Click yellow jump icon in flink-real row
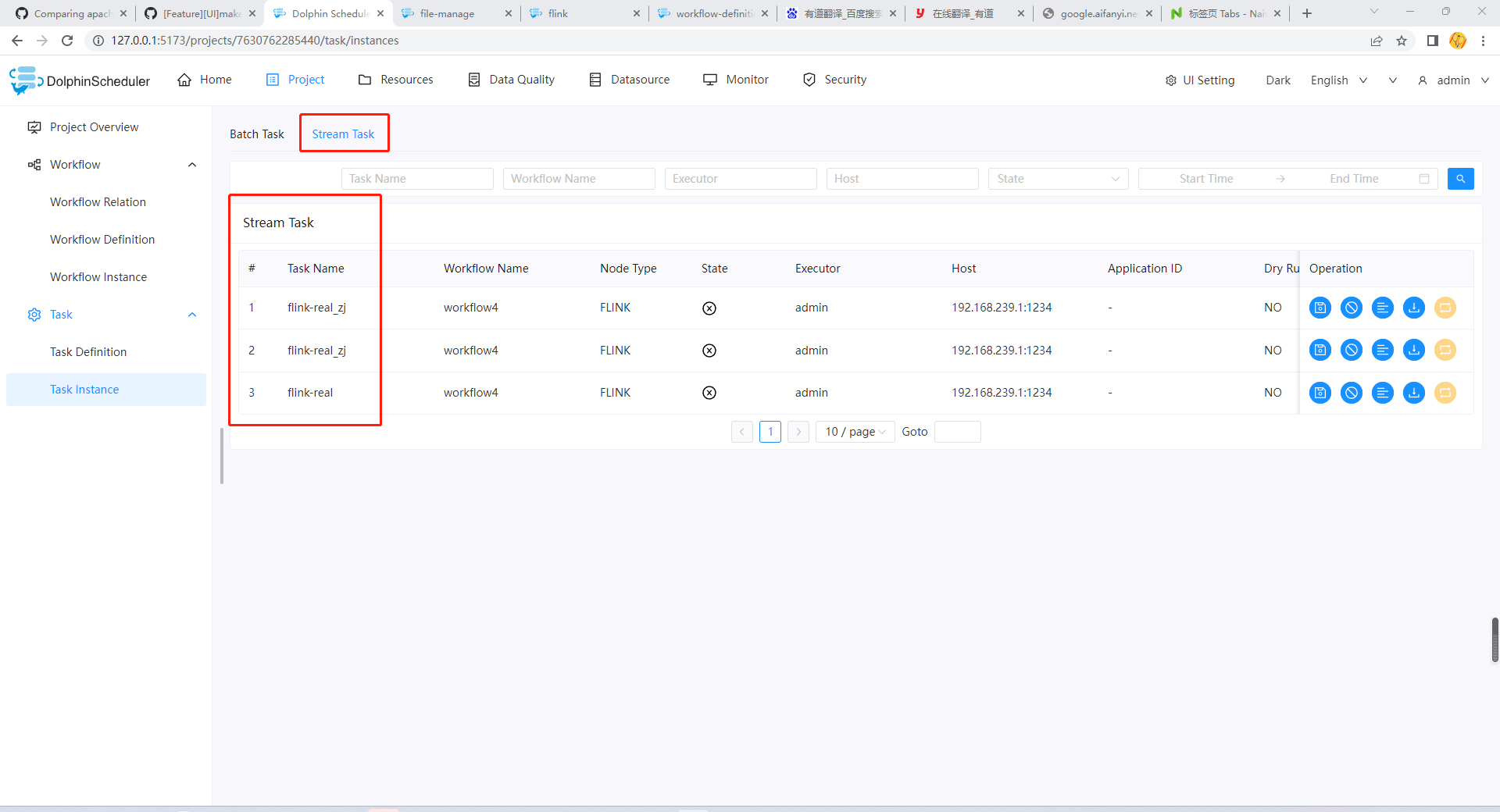Viewport: 1500px width, 812px height. pyautogui.click(x=1445, y=393)
